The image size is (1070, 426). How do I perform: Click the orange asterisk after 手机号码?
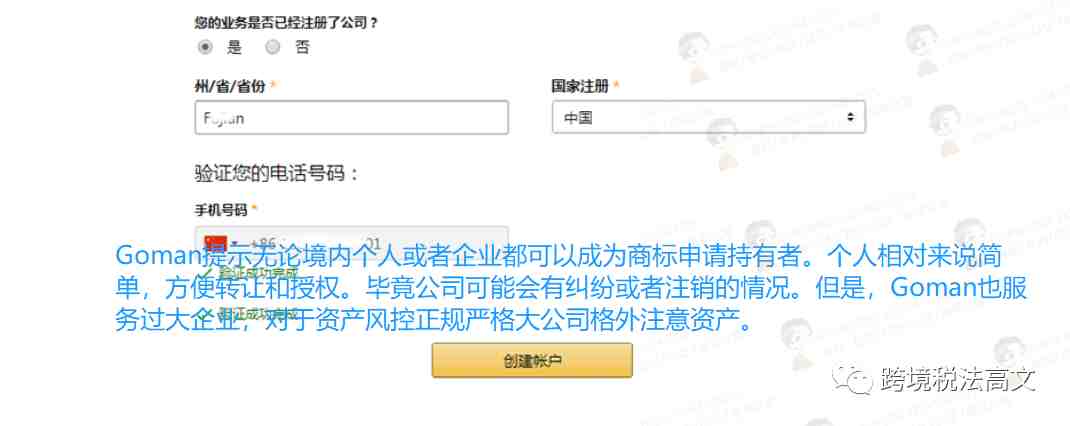pyautogui.click(x=255, y=210)
